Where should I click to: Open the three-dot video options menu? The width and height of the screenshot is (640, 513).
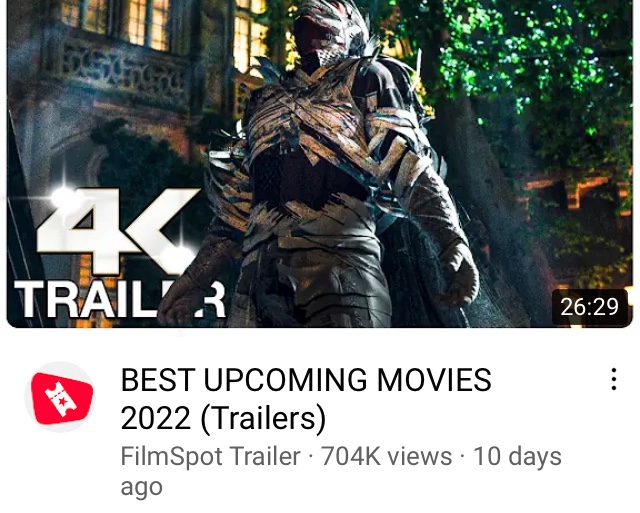(x=613, y=380)
